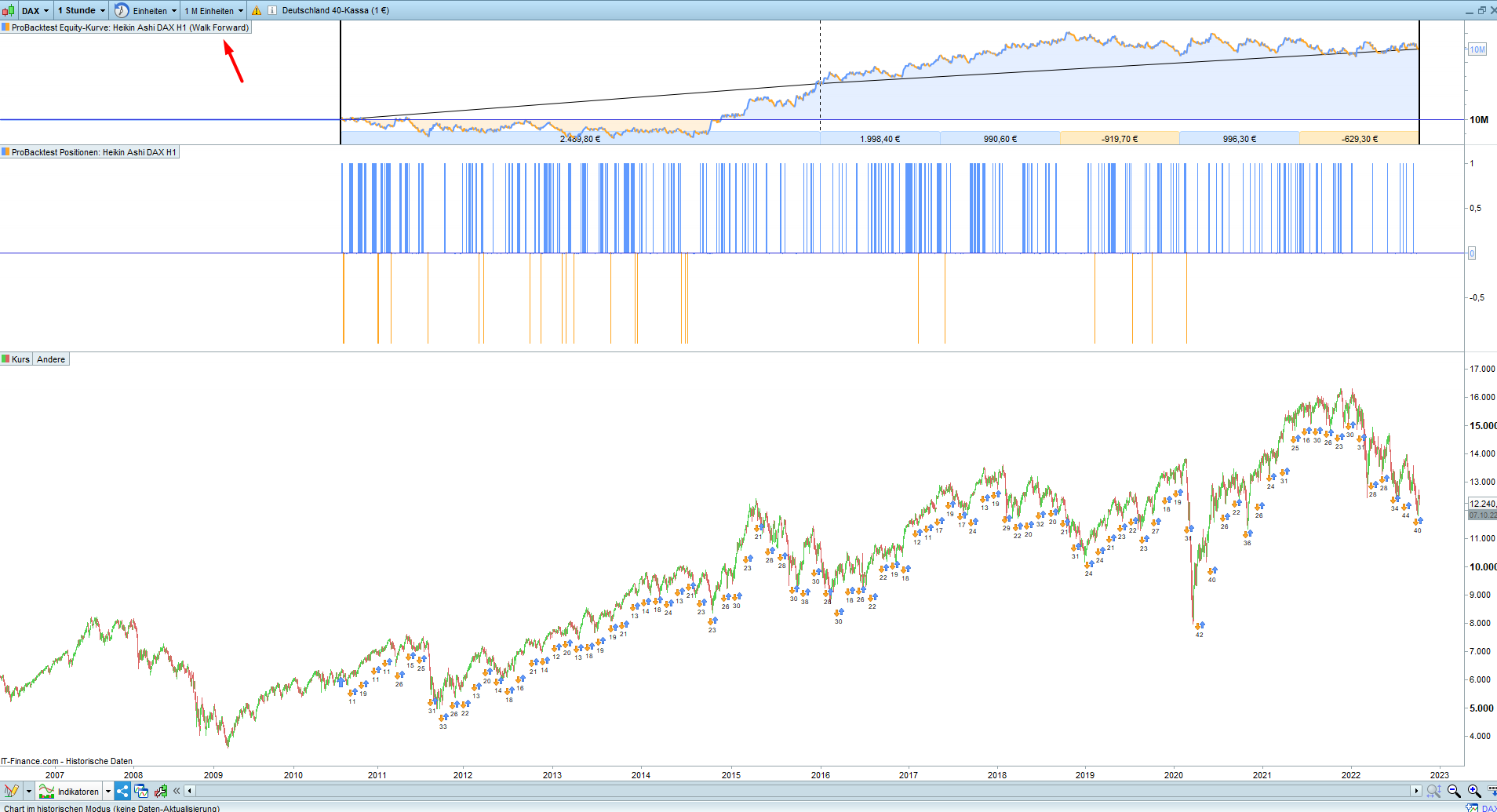
Task: Select the 2.489,80 € walk-forward segment
Action: 581,139
